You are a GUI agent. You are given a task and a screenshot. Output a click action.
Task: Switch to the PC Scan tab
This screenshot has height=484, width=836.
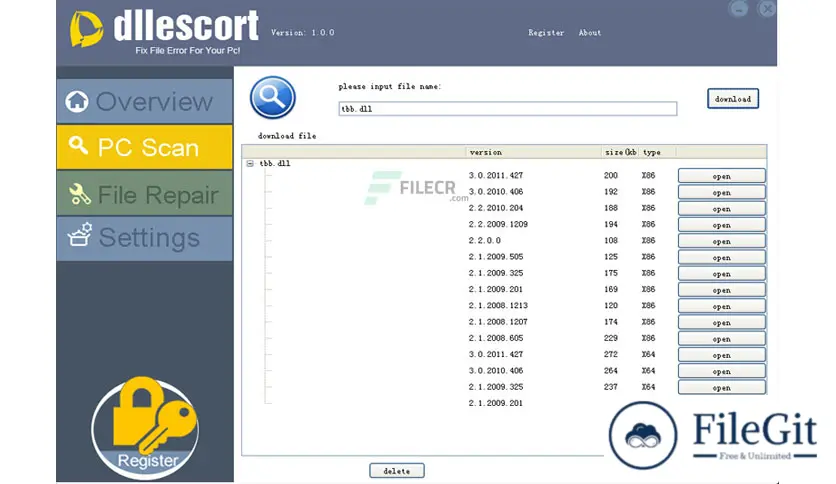[144, 147]
